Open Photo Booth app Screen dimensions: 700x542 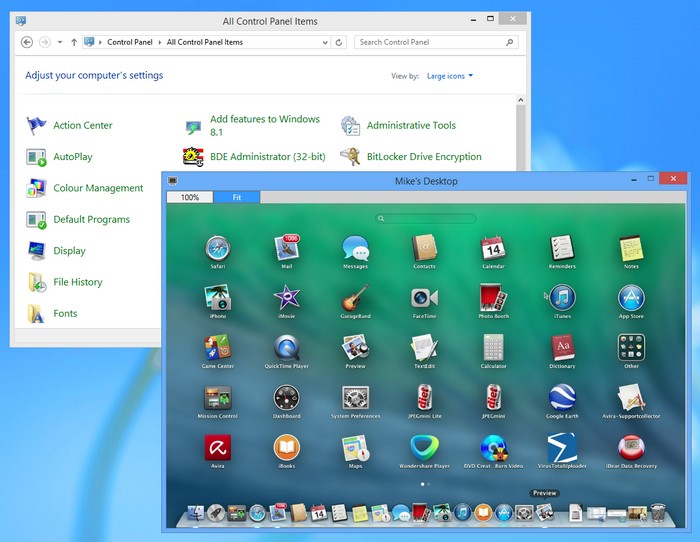[x=493, y=298]
